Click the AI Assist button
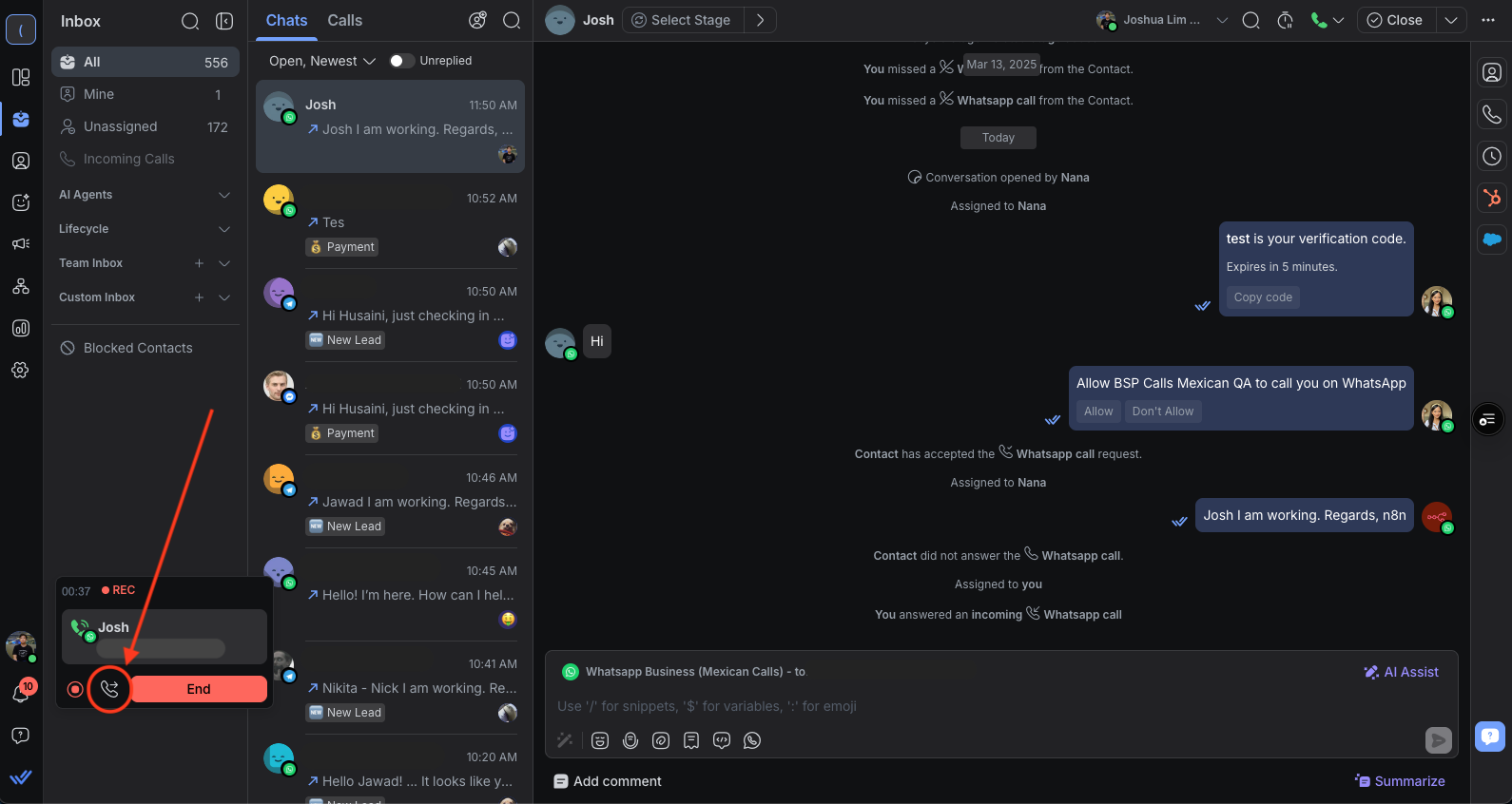This screenshot has height=804, width=1512. 1401,672
